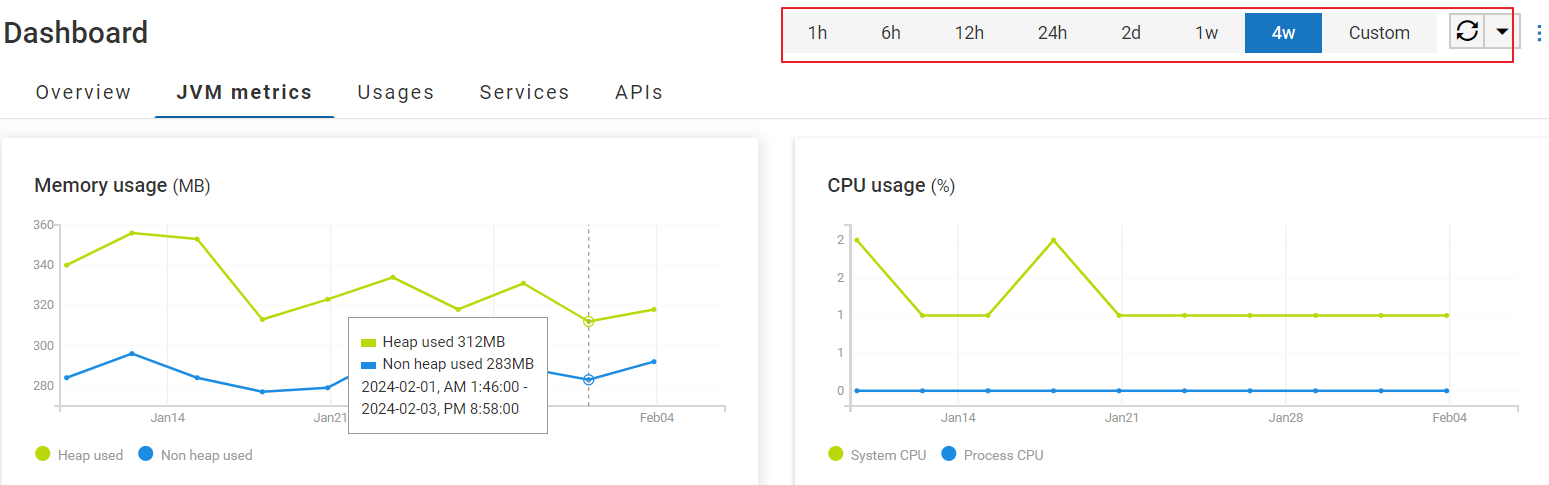The image size is (1549, 485).
Task: Open the APIs tab
Action: point(639,93)
